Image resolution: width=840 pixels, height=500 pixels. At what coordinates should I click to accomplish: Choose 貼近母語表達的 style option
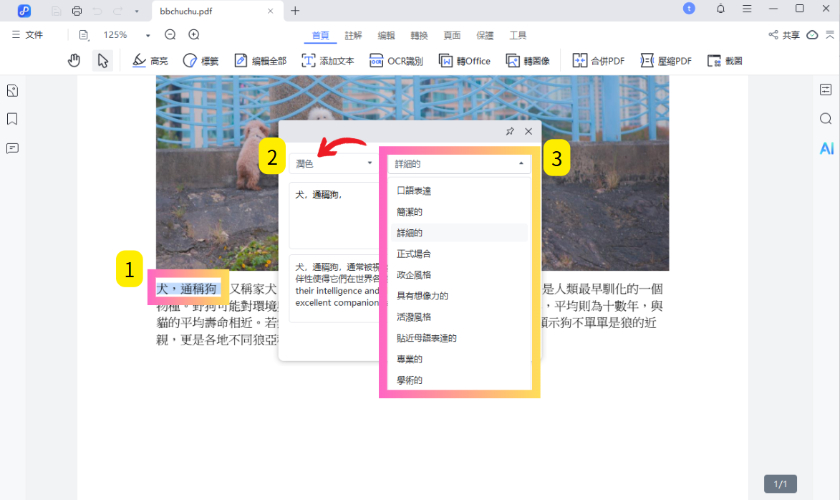pyautogui.click(x=459, y=338)
